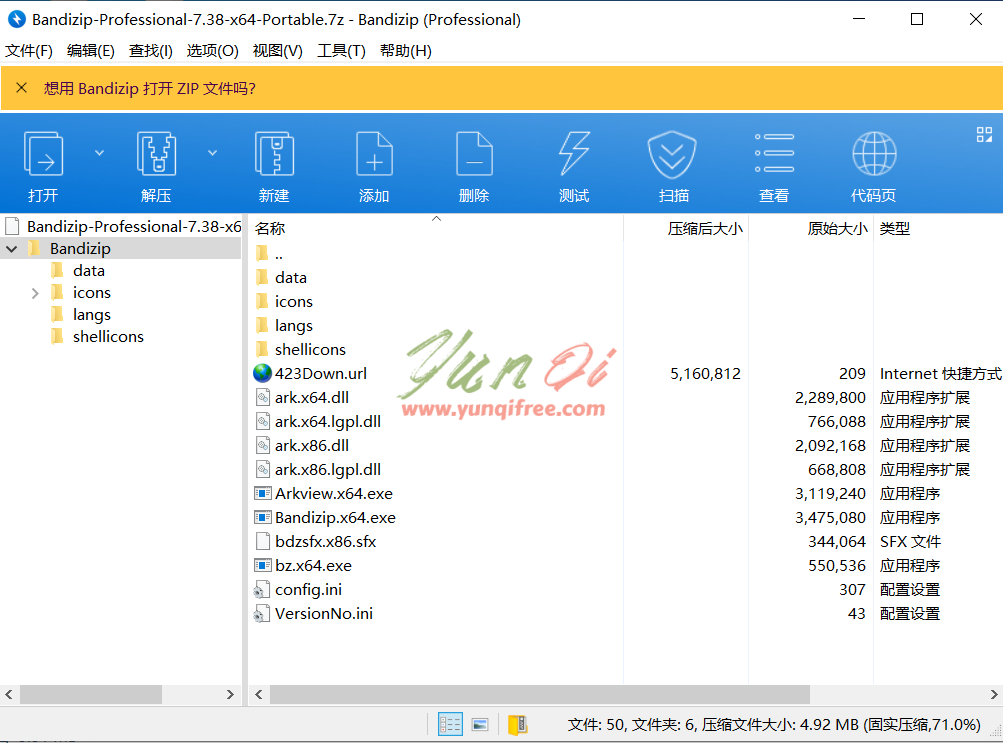The image size is (1003, 743).
Task: Select ark.x64.dll file icon
Action: (262, 398)
